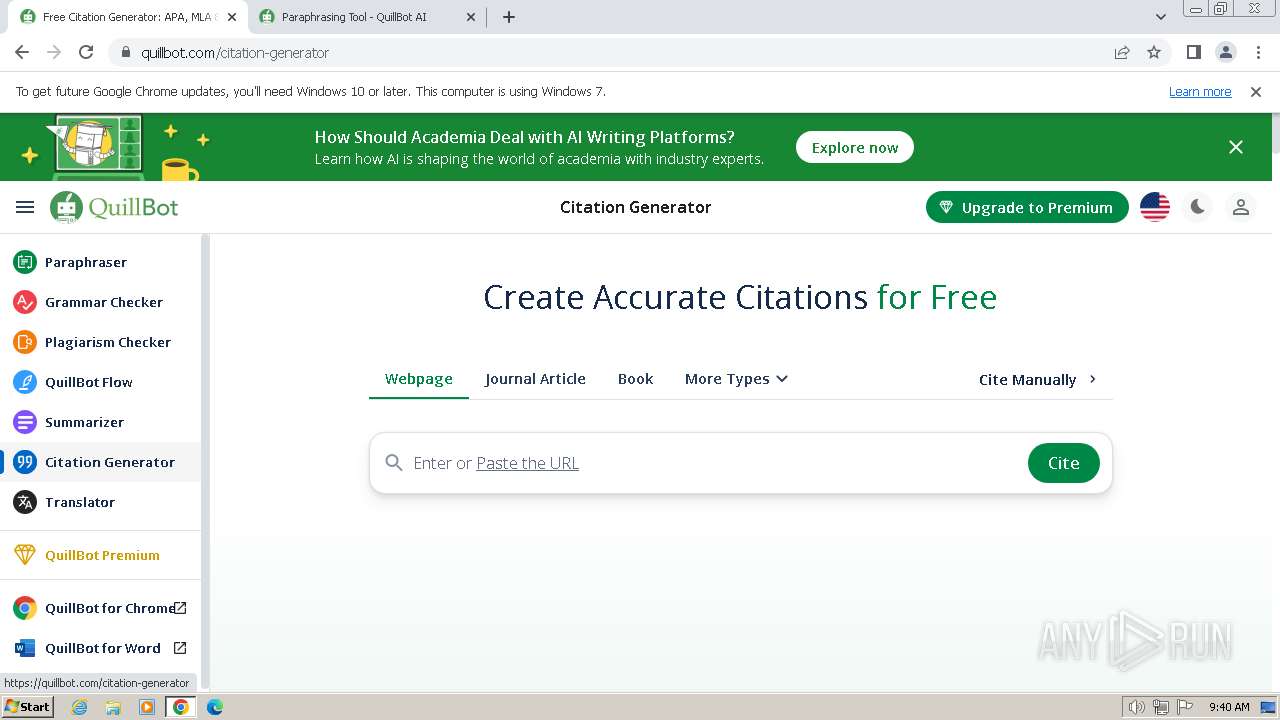
Task: Expand the More Types dropdown
Action: click(736, 379)
